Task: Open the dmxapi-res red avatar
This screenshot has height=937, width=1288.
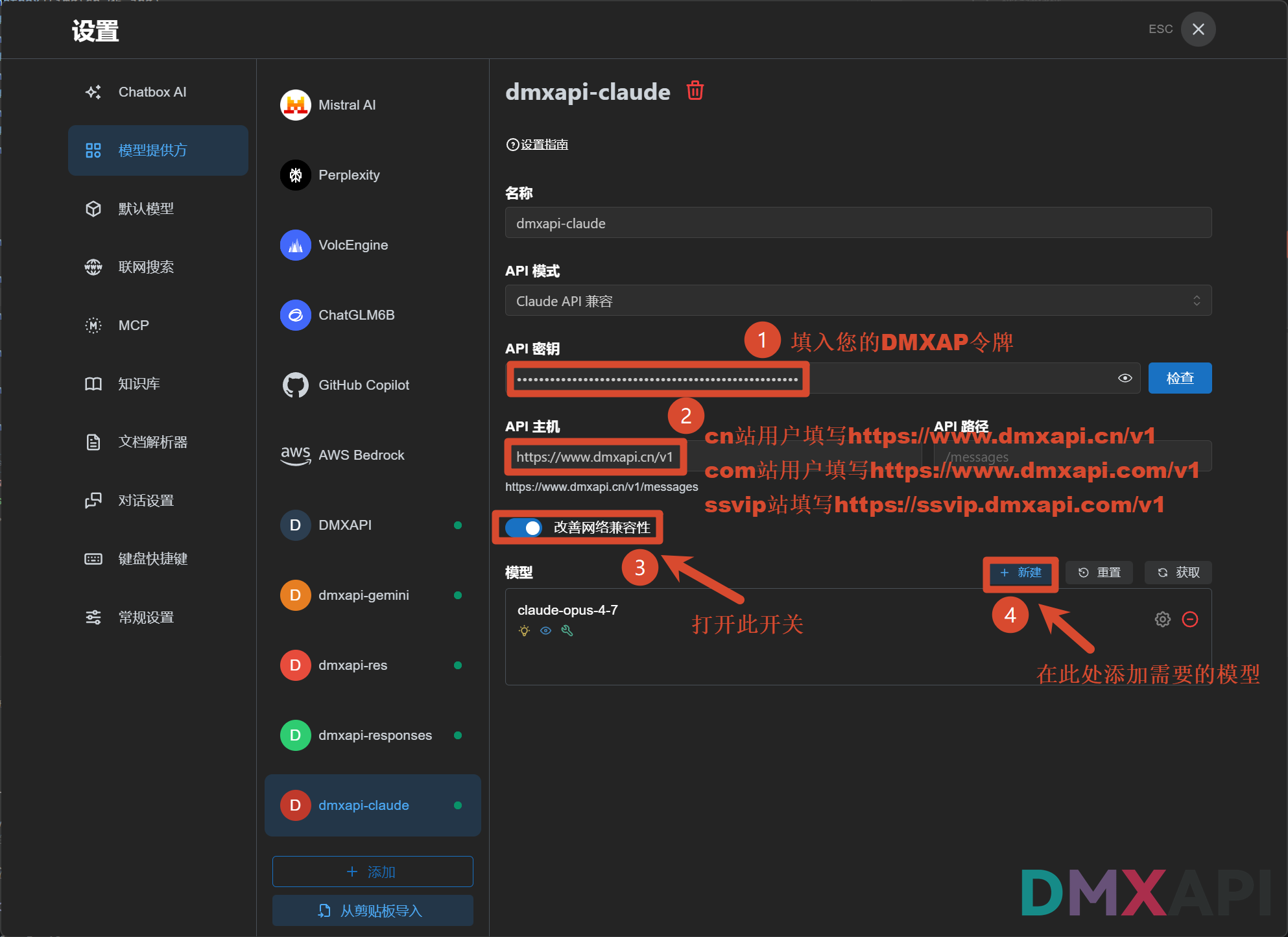Action: click(x=296, y=665)
